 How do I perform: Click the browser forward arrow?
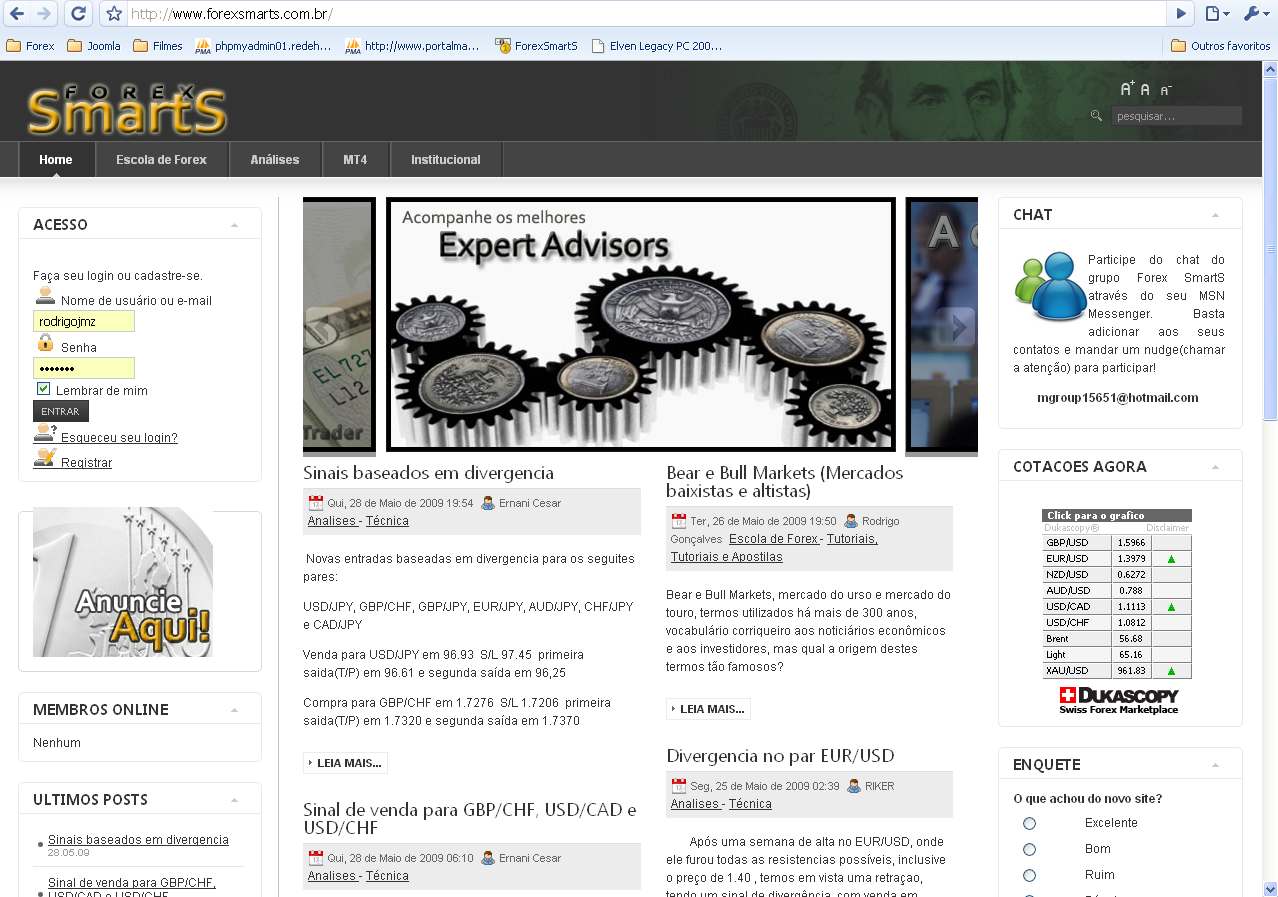tap(43, 14)
